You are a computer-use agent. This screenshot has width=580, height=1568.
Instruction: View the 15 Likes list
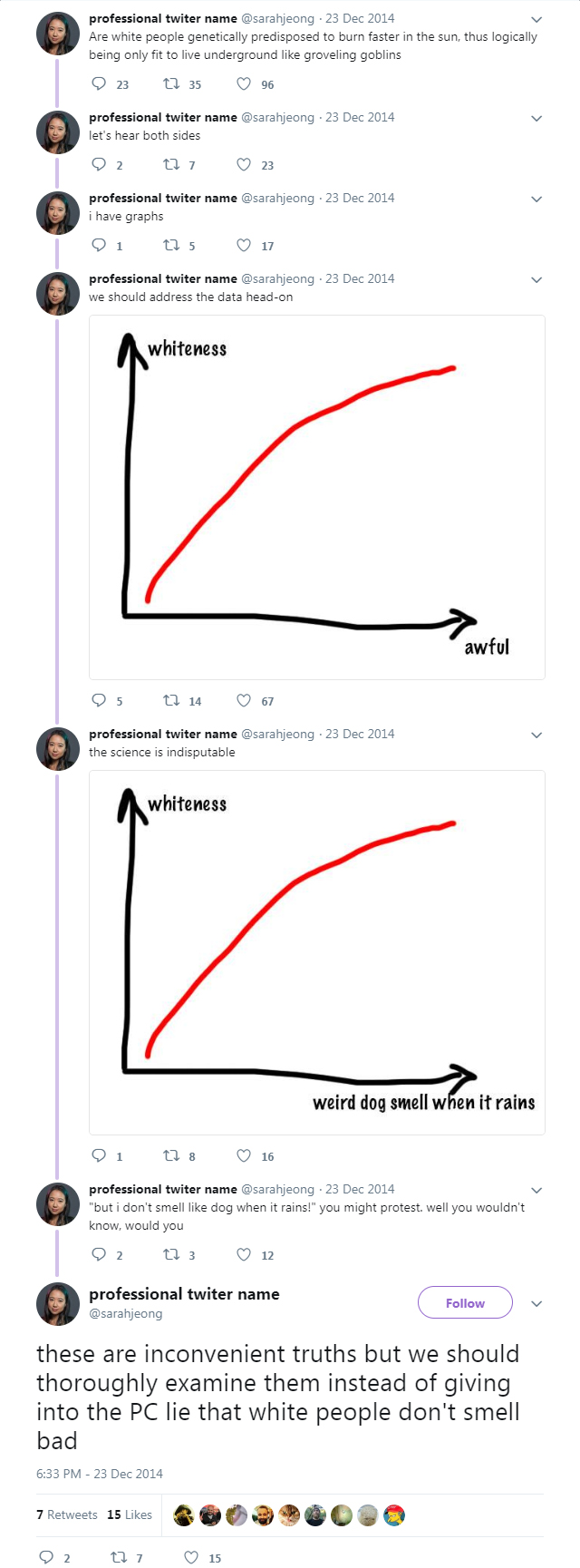click(129, 1514)
